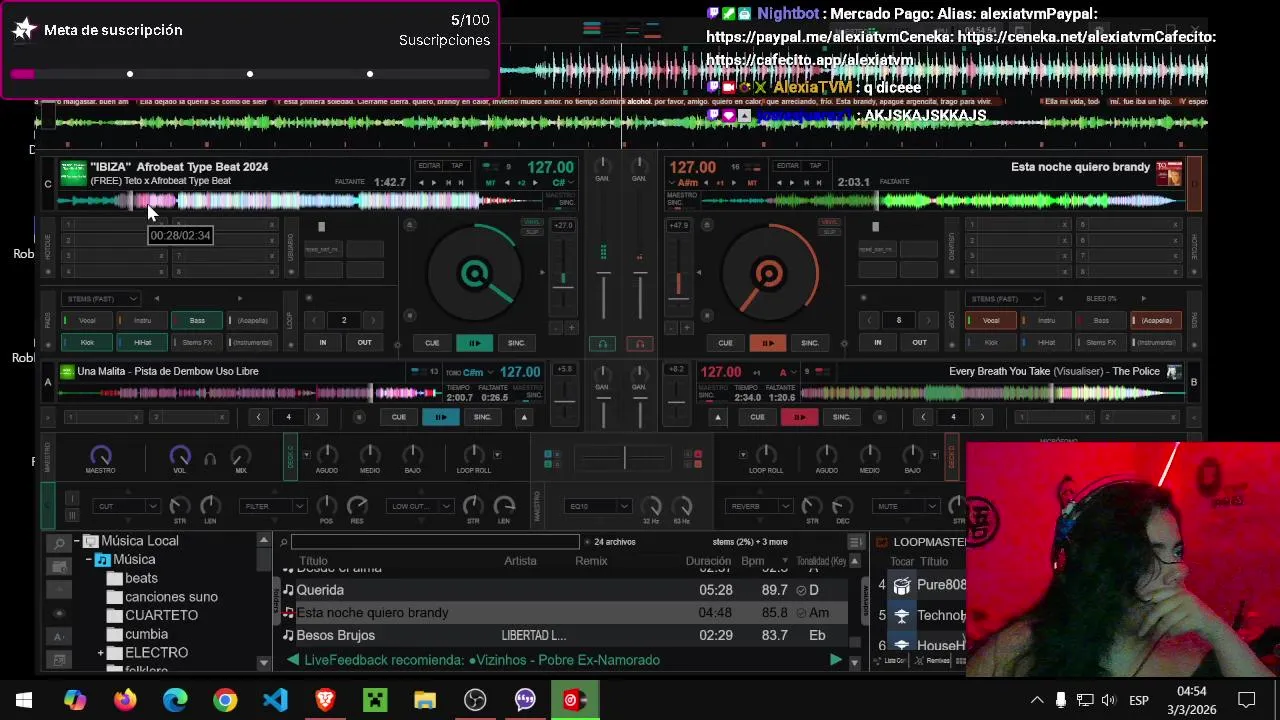
Task: Open STEMS (FAST) pads dropdown on deck C
Action: coord(101,299)
